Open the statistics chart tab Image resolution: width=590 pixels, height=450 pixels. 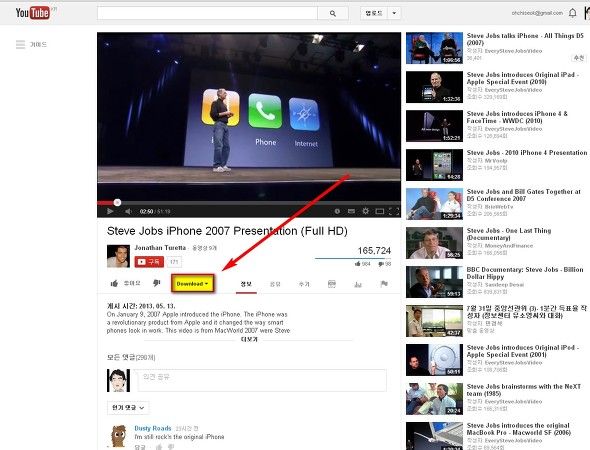(x=358, y=284)
